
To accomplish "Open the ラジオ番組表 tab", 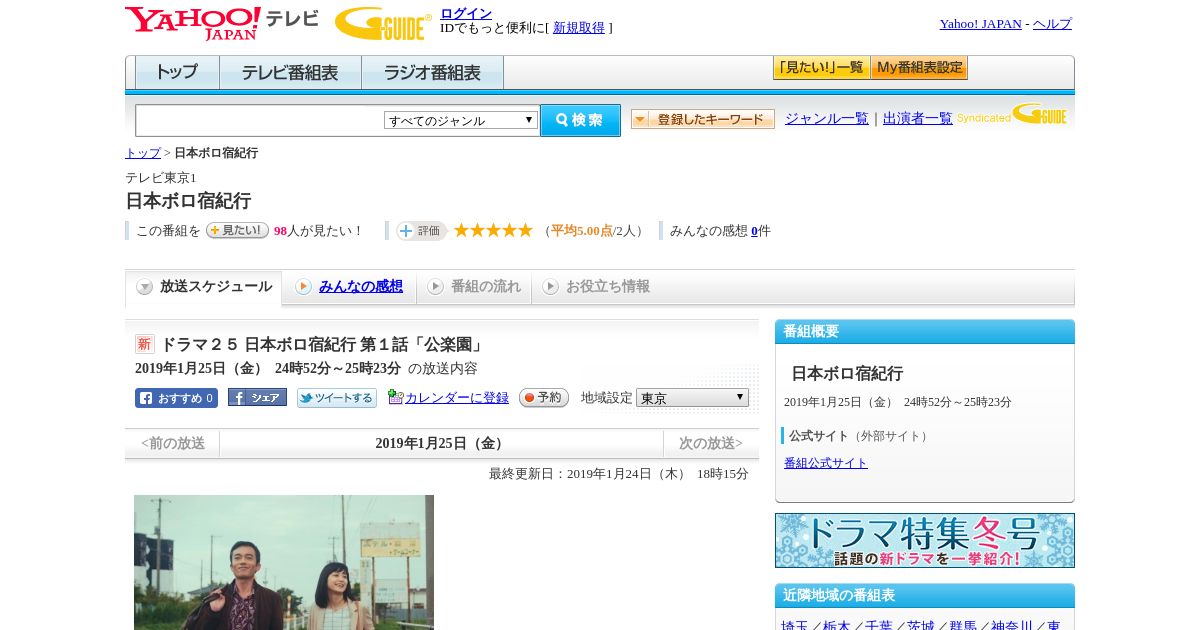I will pyautogui.click(x=432, y=73).
